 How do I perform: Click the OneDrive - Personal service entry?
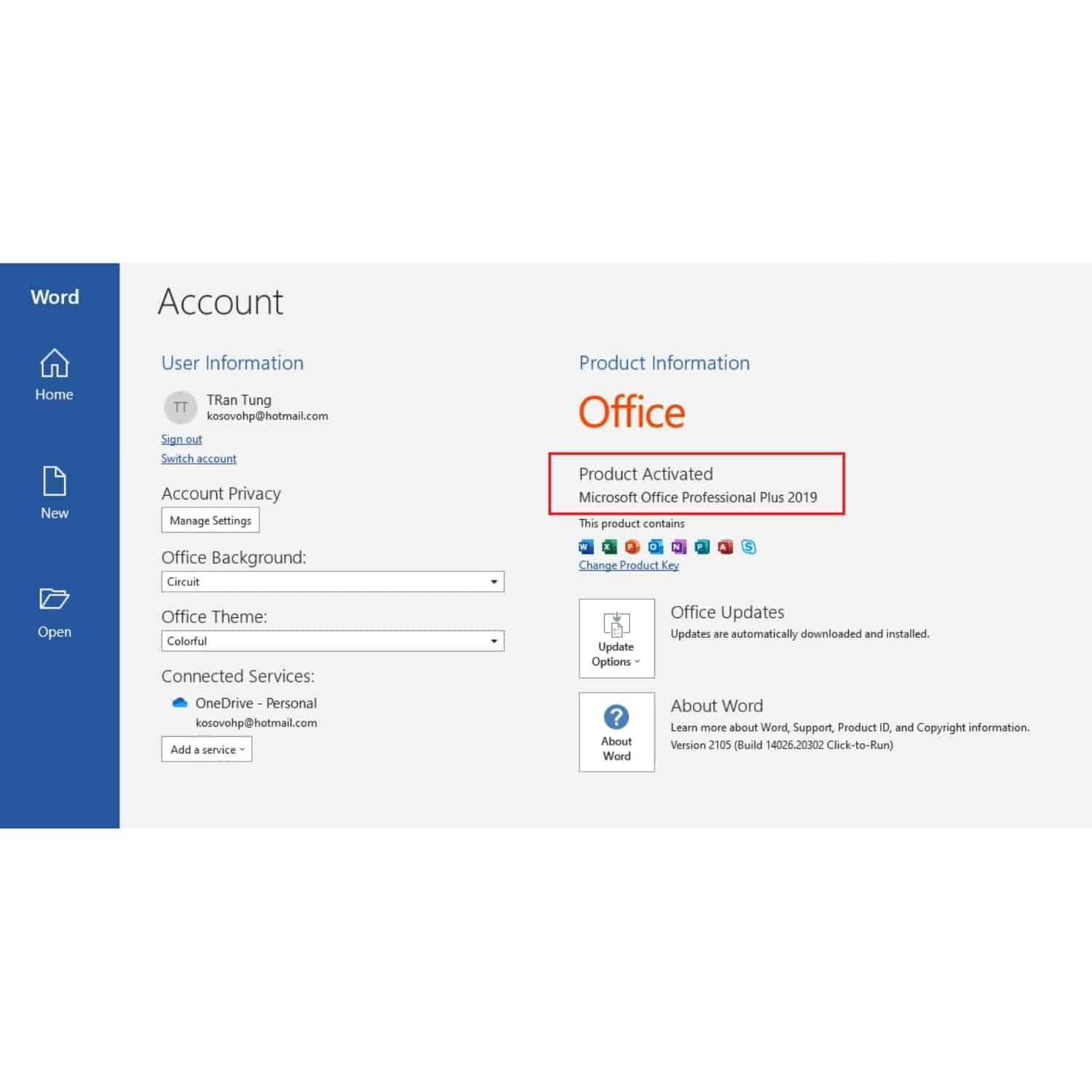click(256, 703)
